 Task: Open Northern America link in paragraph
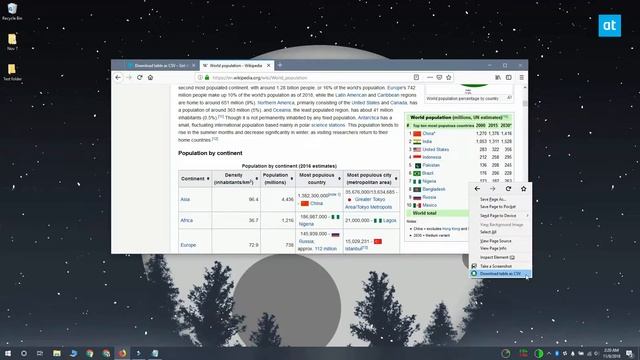tap(276, 103)
